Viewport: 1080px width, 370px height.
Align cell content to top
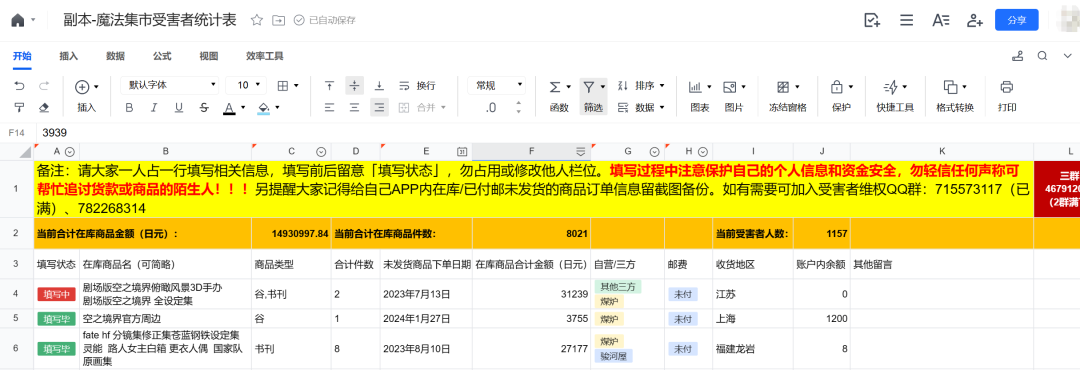(330, 86)
